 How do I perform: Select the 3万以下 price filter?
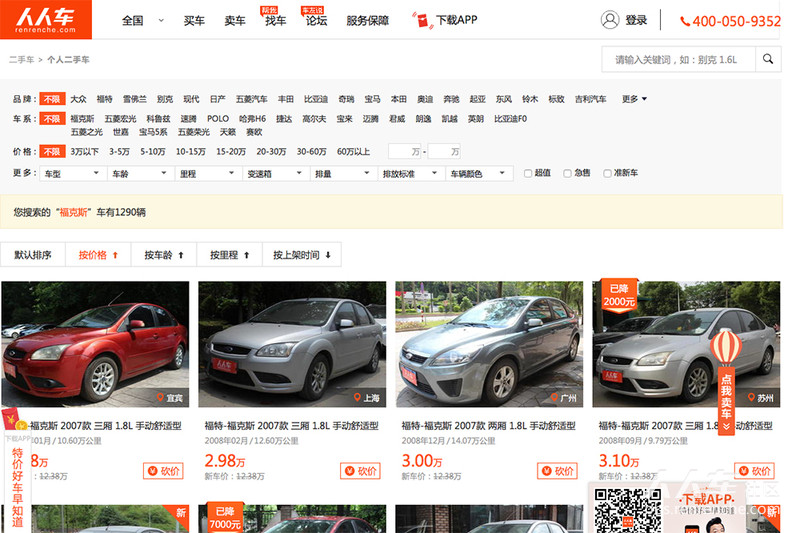[x=85, y=151]
